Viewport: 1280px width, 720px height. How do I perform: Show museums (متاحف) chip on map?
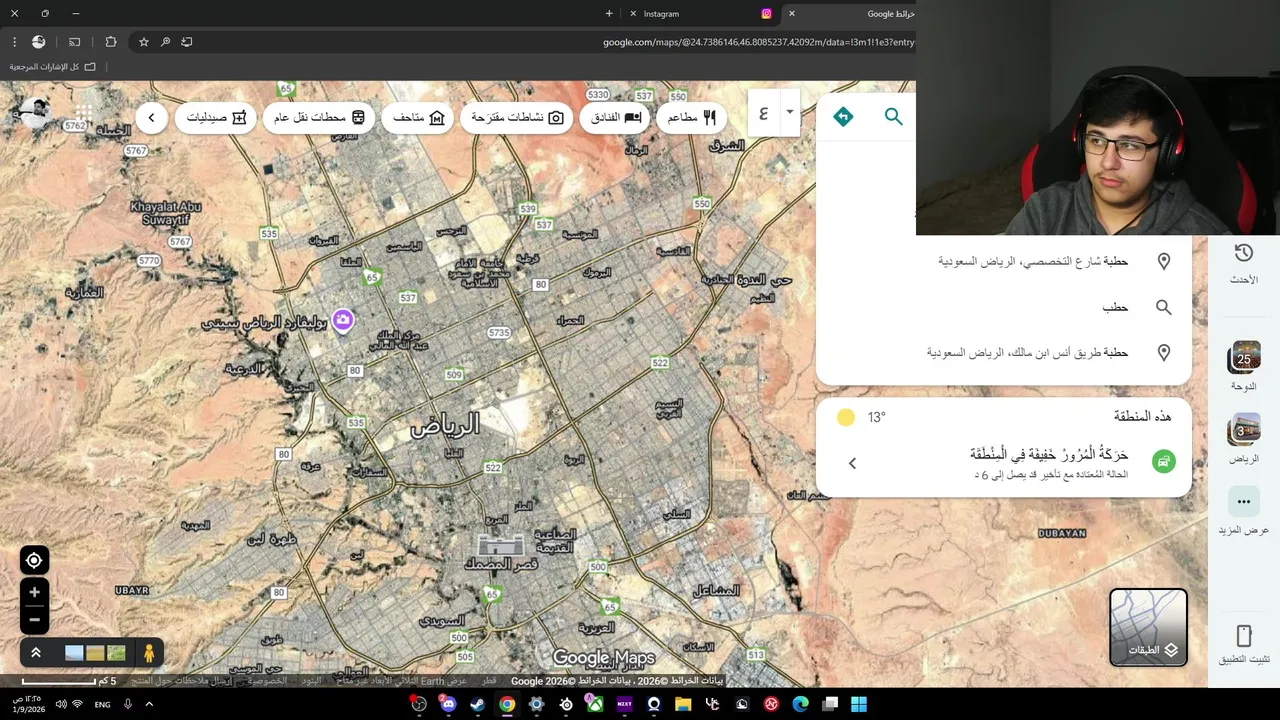click(x=419, y=117)
